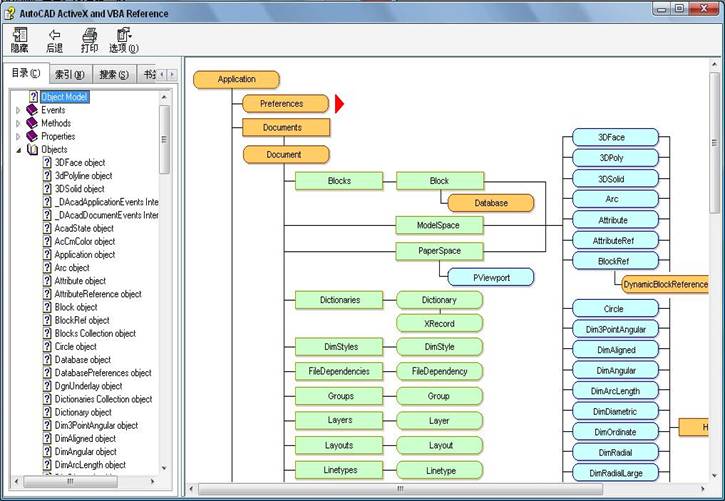
Task: Click the Back (后退) arrow icon
Action: (54, 35)
